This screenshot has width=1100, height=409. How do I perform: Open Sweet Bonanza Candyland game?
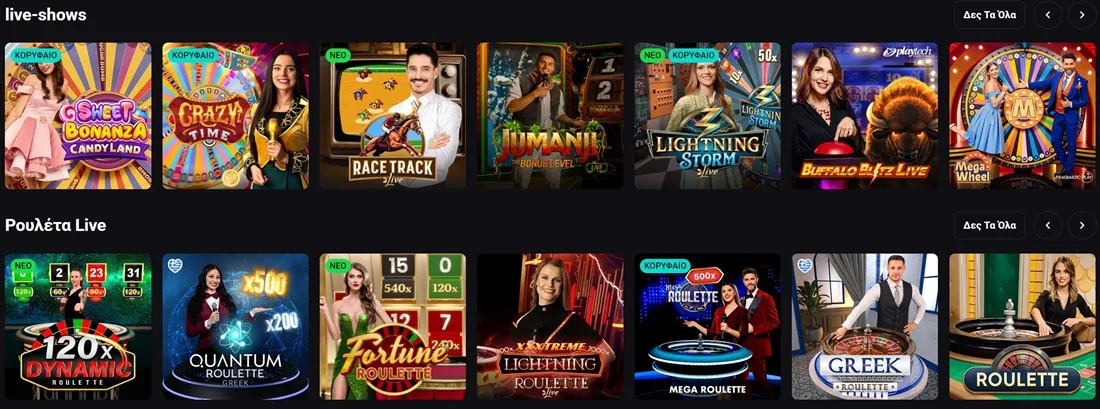[78, 116]
